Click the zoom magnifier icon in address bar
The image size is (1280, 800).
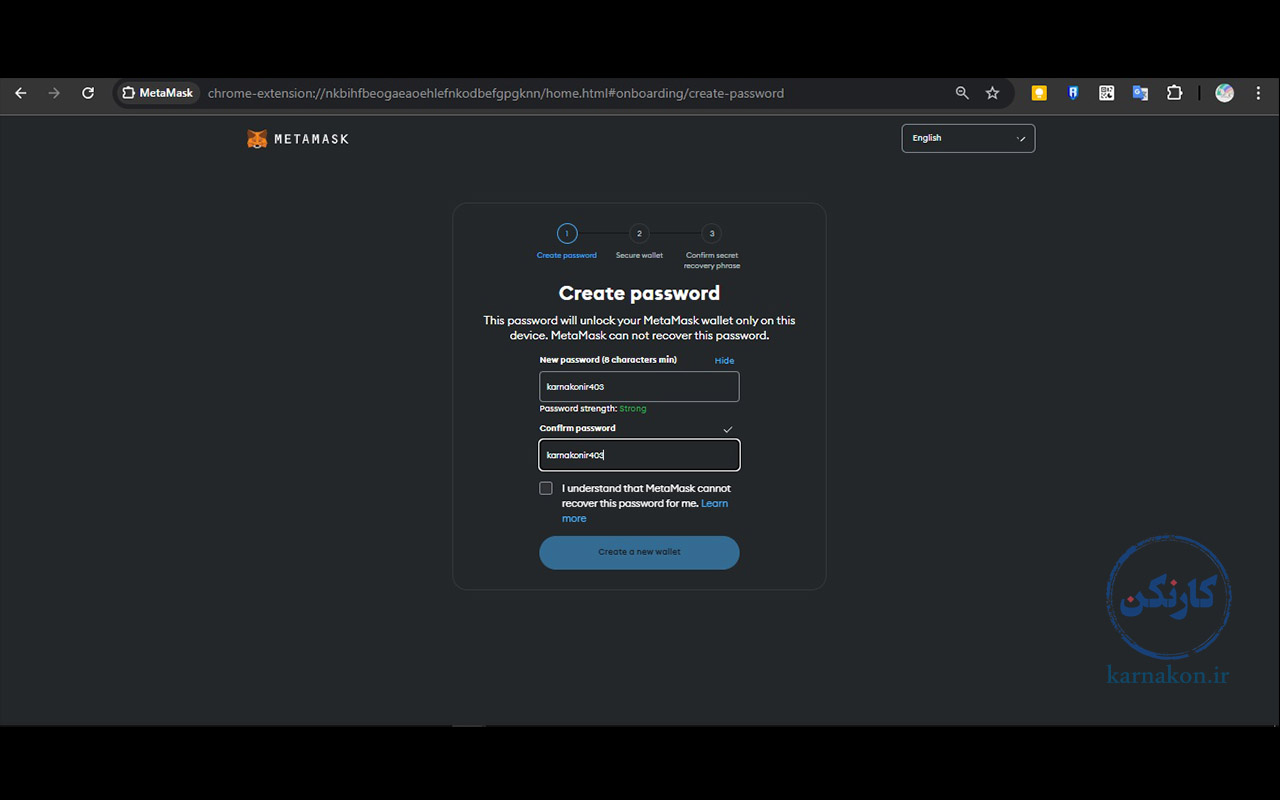(x=962, y=93)
